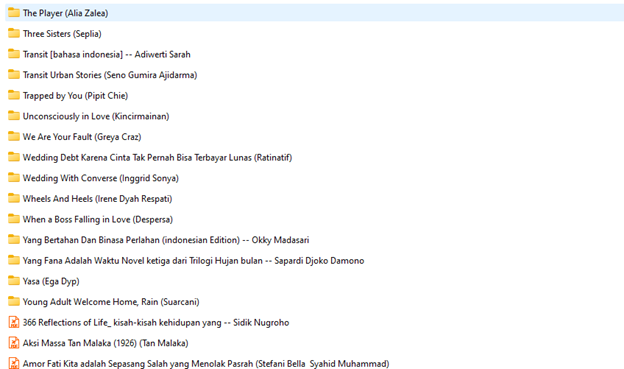Viewport: 624px width, 369px height.
Task: Select Unconsciously in Love (Kincirmainan) name
Action: [96, 116]
